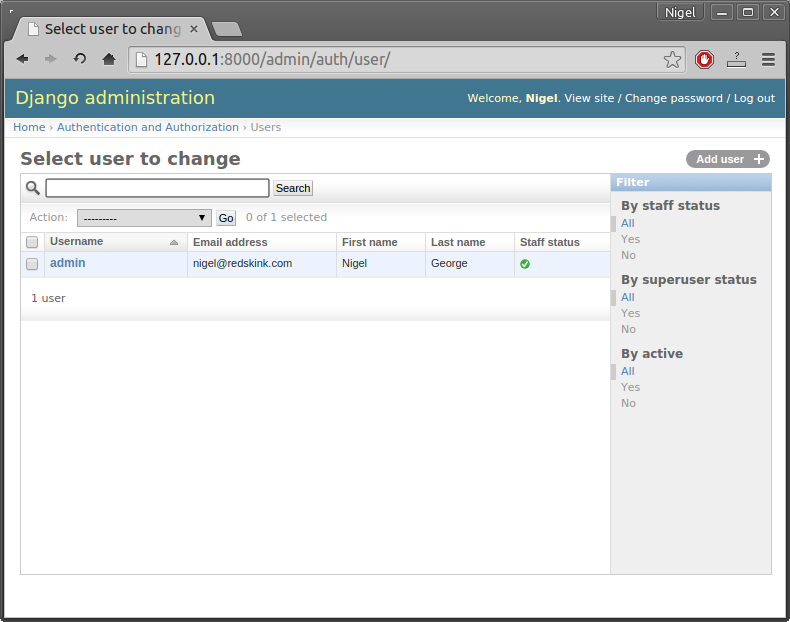This screenshot has height=622, width=790.
Task: Click the Add user button
Action: 728,159
